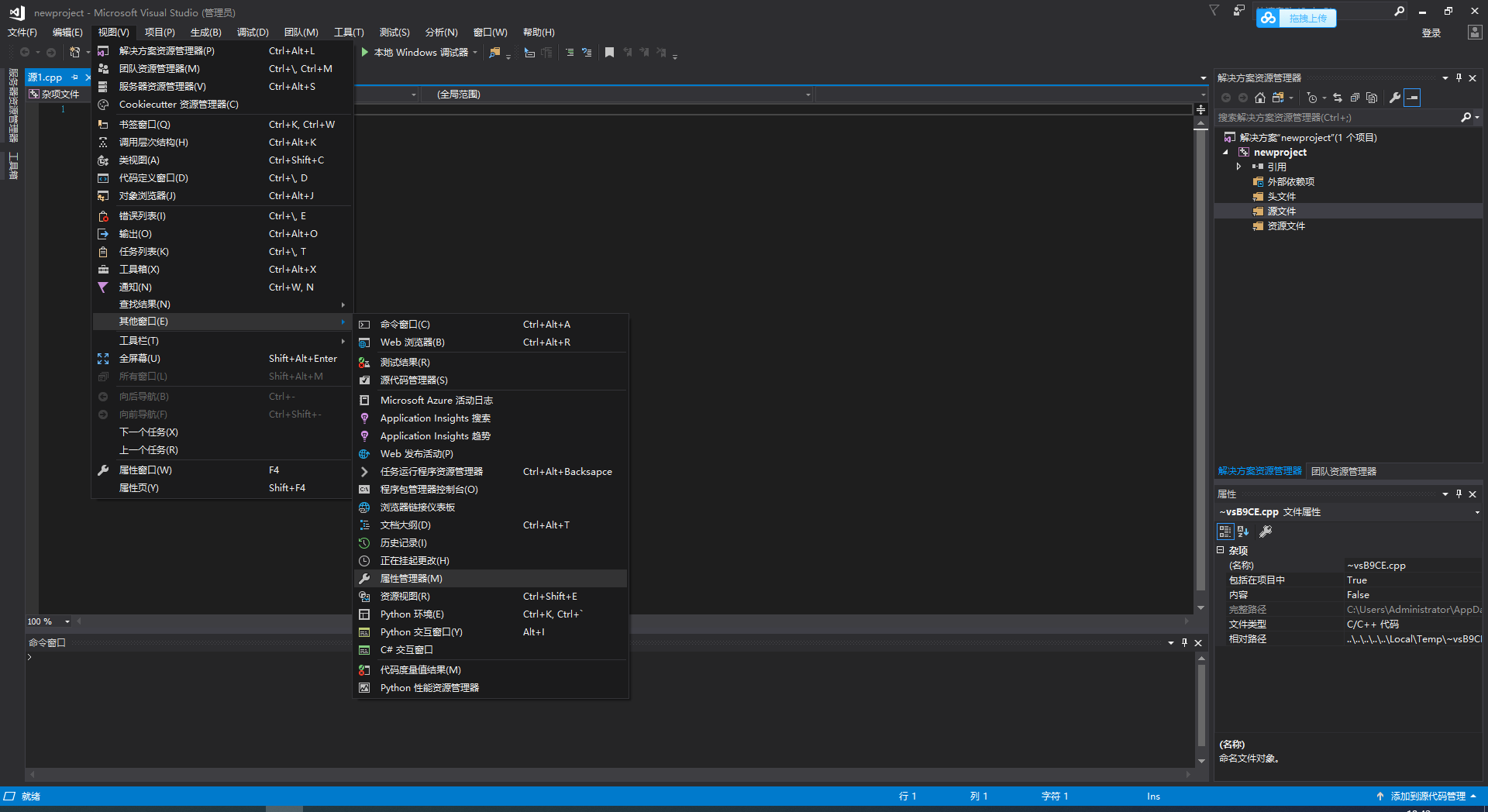The width and height of the screenshot is (1488, 812).
Task: Toggle Alphabetical sort in Properties panel
Action: (x=1243, y=532)
